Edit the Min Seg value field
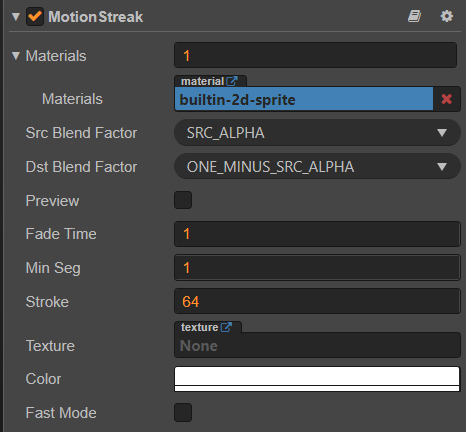 tap(317, 268)
